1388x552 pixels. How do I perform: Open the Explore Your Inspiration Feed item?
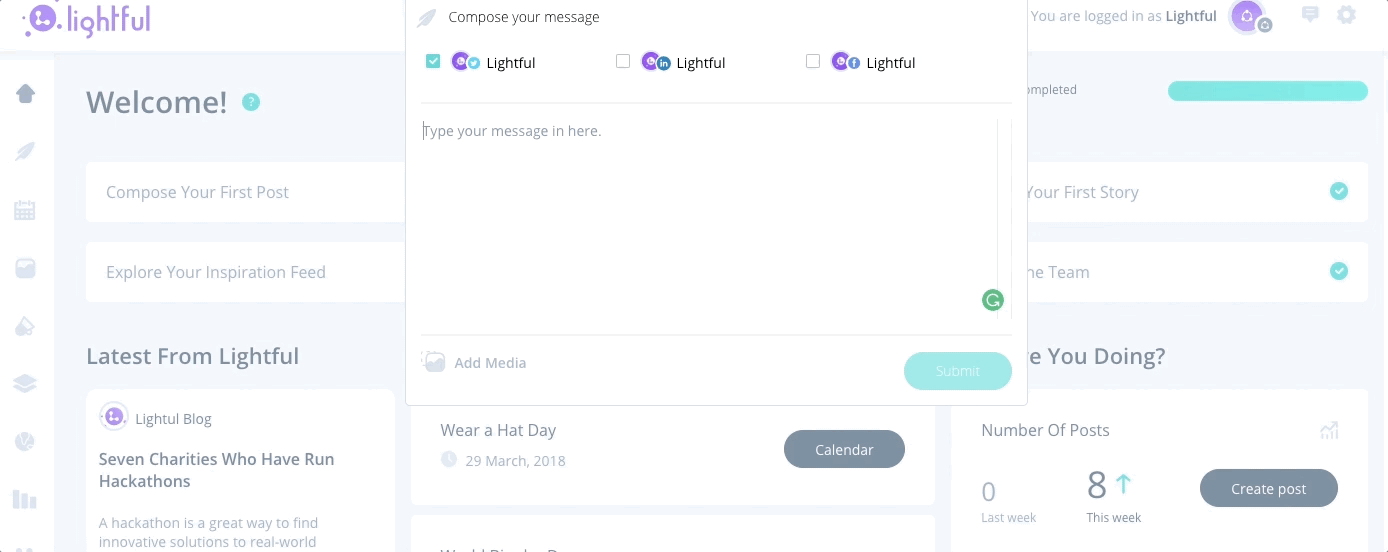245,272
